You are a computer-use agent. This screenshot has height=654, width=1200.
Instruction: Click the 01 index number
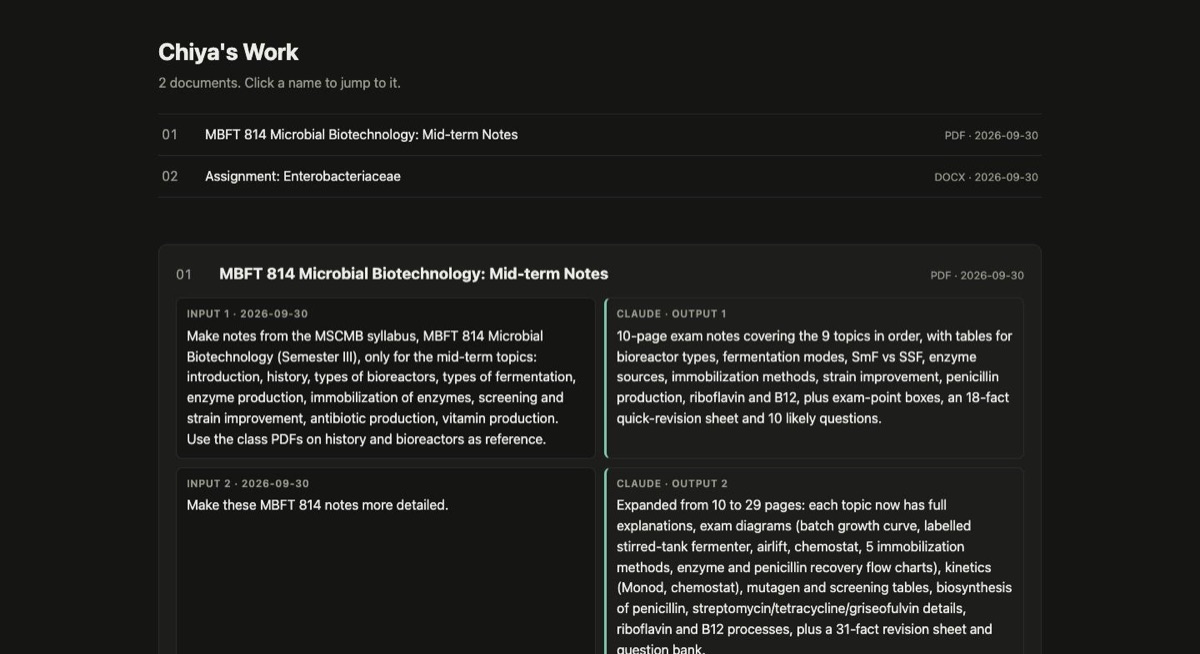[x=170, y=135]
